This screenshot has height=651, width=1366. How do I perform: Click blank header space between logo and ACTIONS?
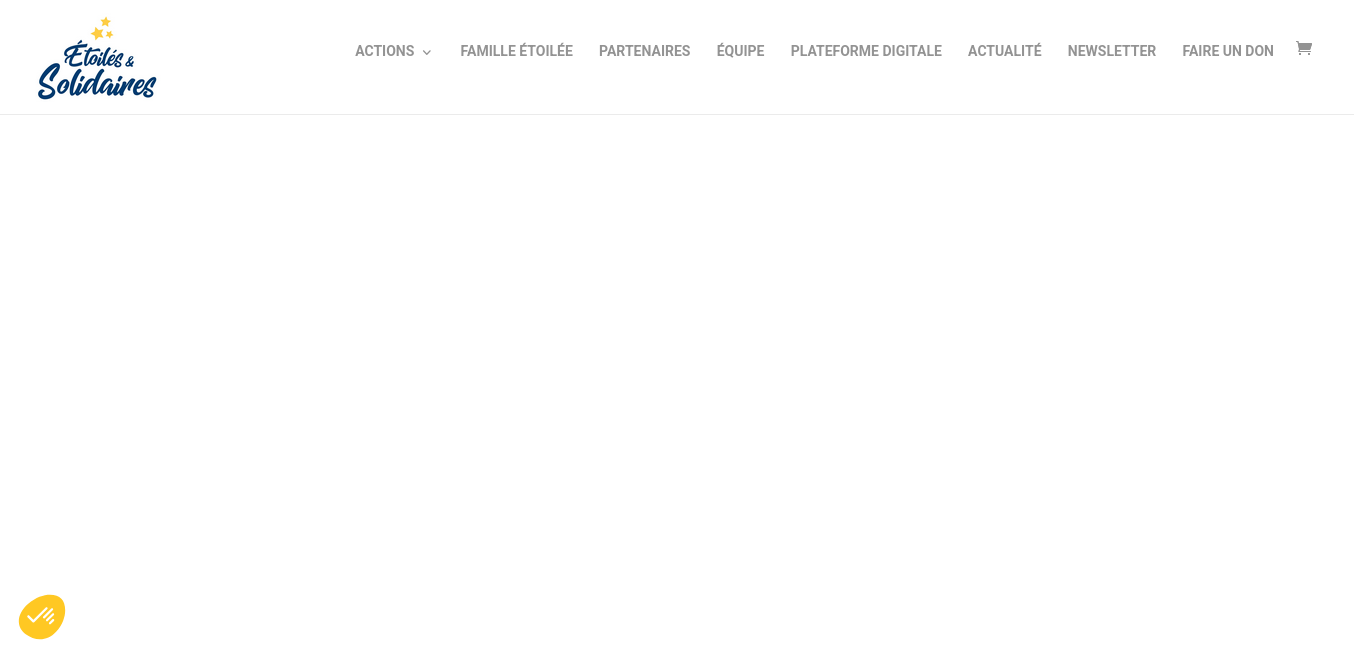255,57
